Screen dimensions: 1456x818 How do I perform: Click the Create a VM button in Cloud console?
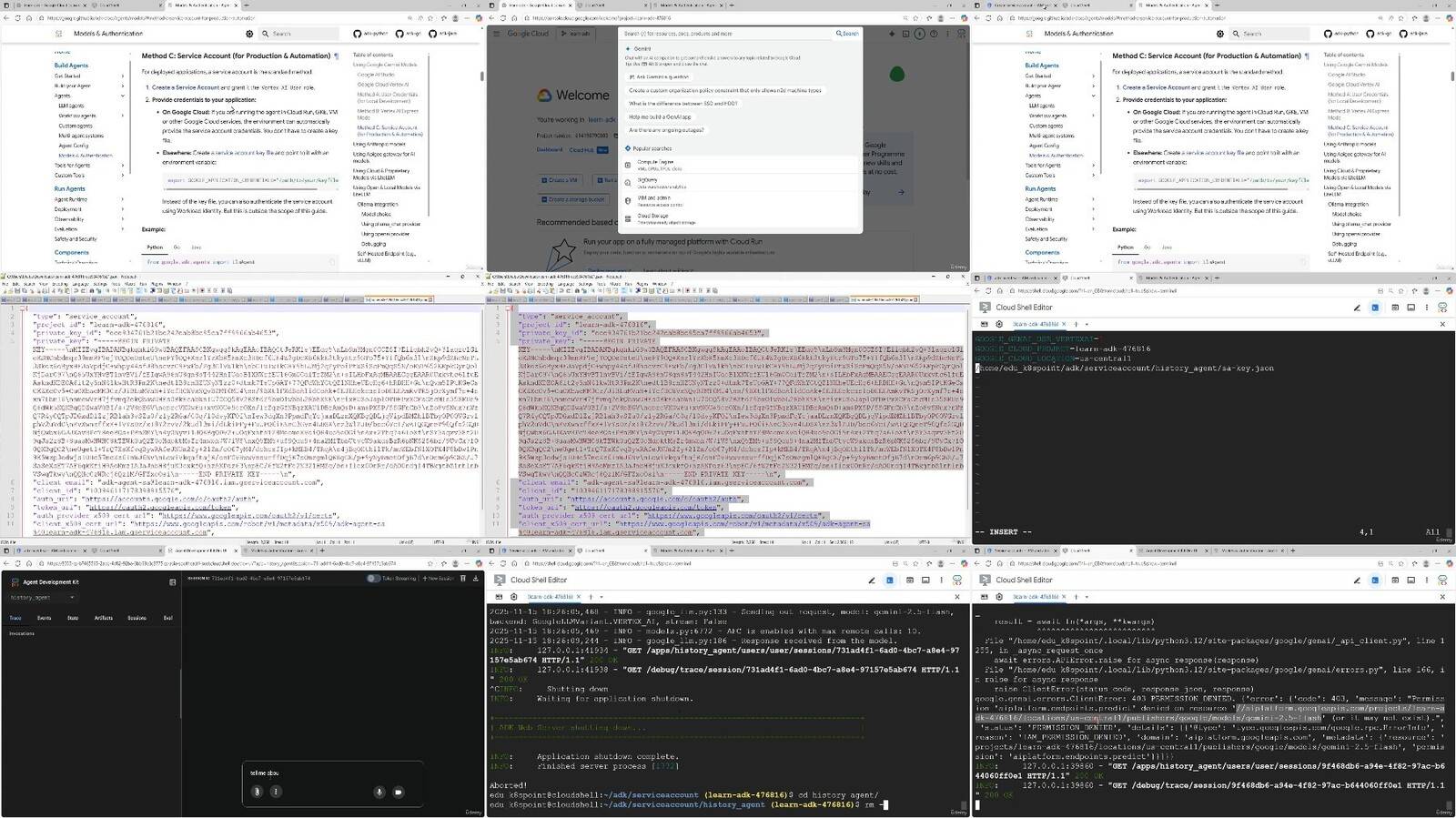click(x=560, y=180)
